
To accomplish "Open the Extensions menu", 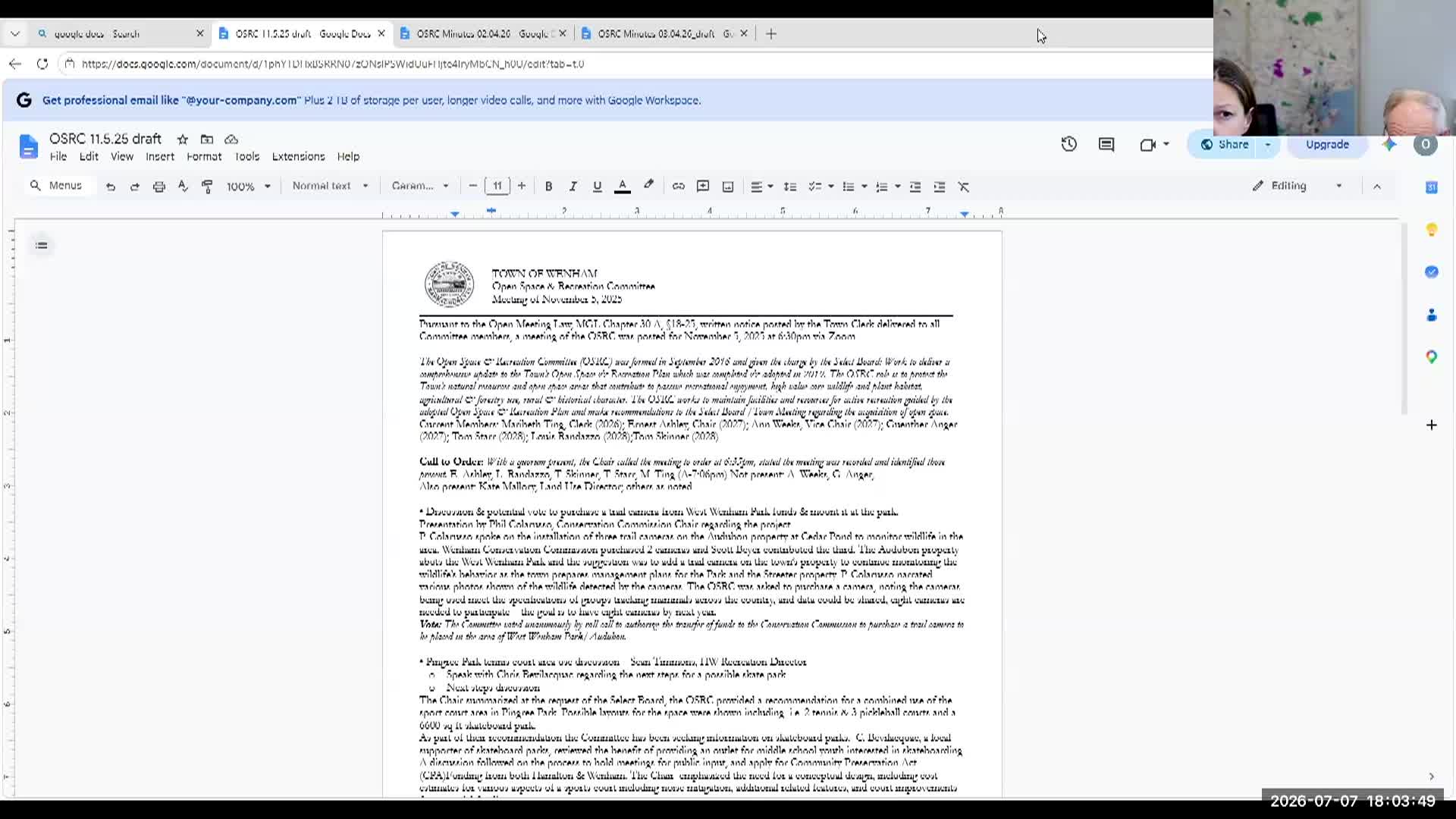I will point(298,157).
